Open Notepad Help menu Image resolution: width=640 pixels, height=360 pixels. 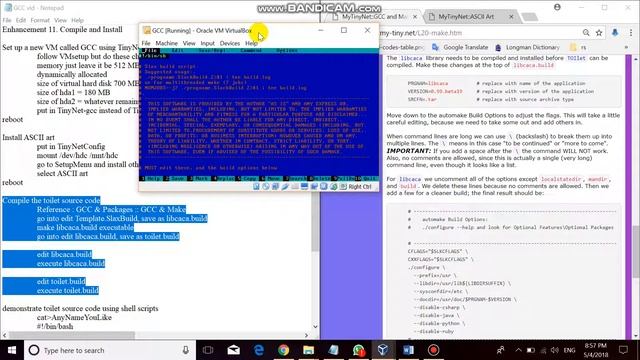point(77,20)
